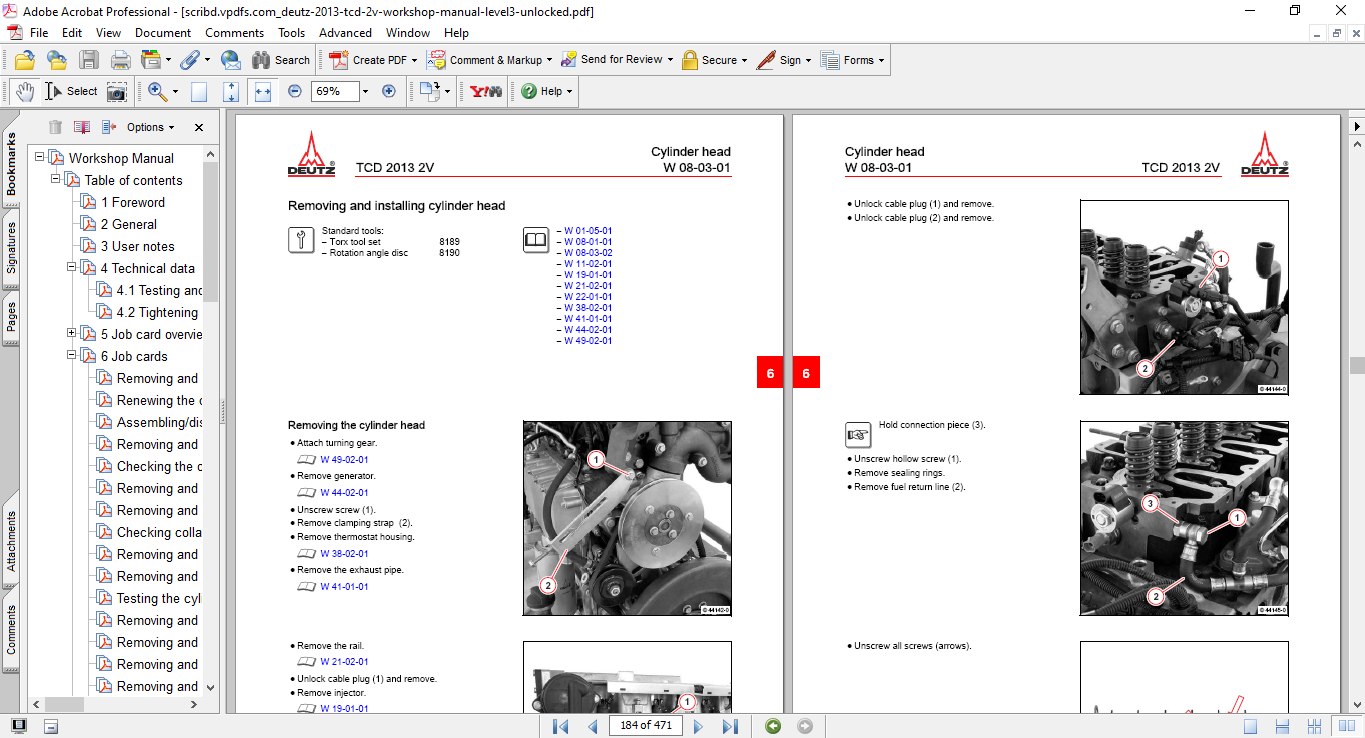Screen dimensions: 1365x738
Task: Open the Yahoo toolbar search
Action: click(x=484, y=91)
